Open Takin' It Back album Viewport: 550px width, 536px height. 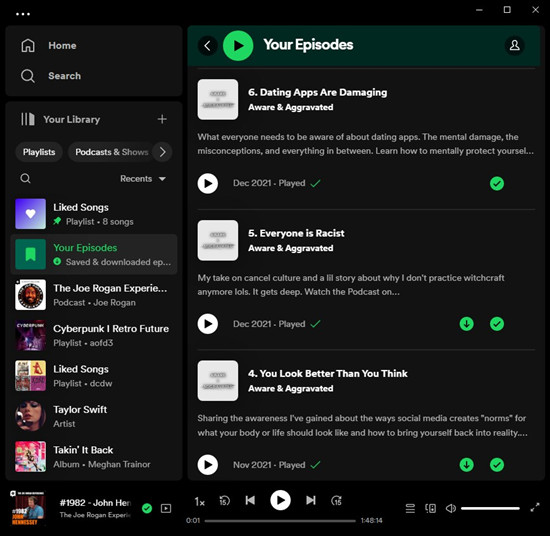[x=94, y=457]
